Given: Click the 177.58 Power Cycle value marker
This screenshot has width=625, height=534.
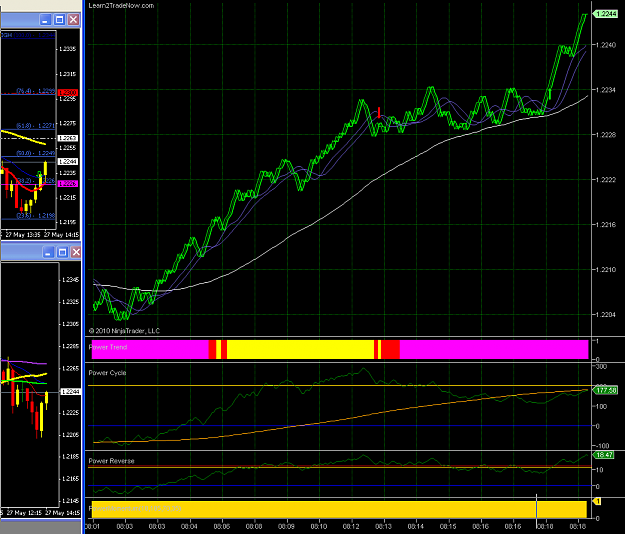Looking at the screenshot, I should click(605, 390).
